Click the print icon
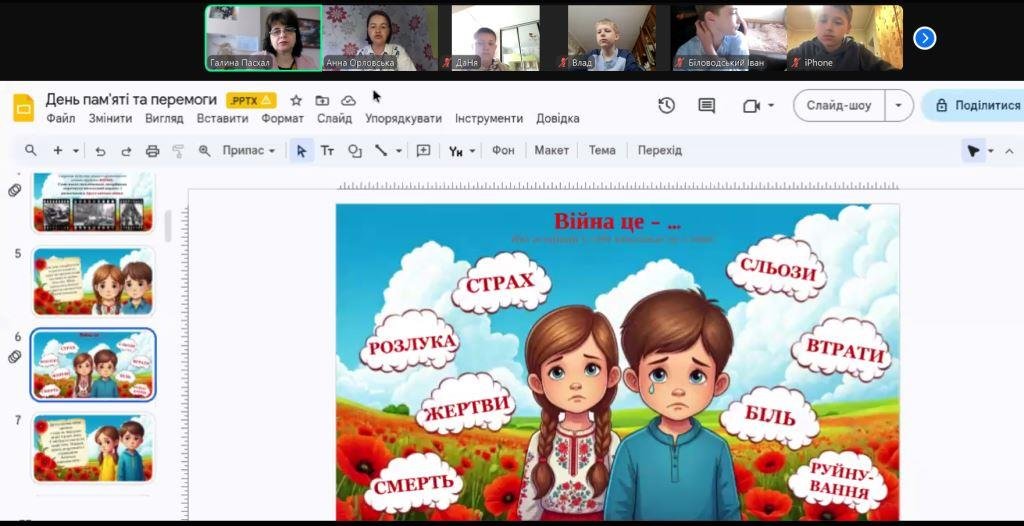 point(152,151)
